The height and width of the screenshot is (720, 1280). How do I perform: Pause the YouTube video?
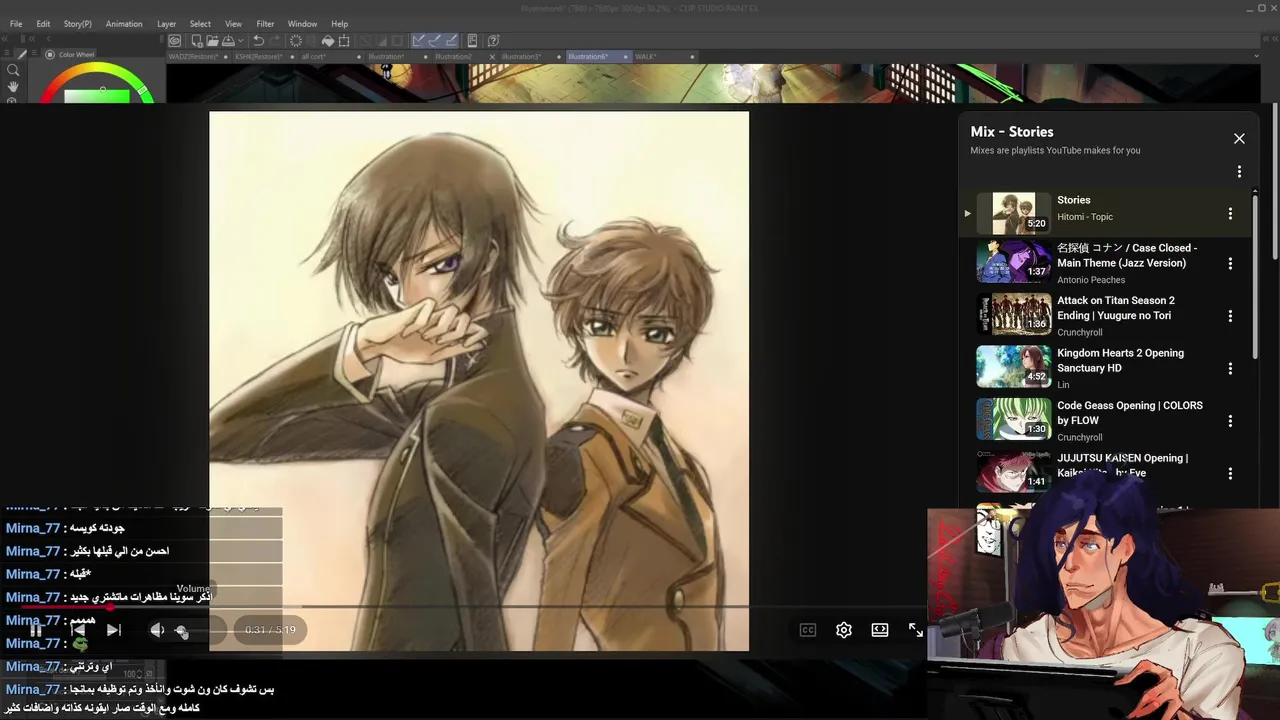[36, 630]
